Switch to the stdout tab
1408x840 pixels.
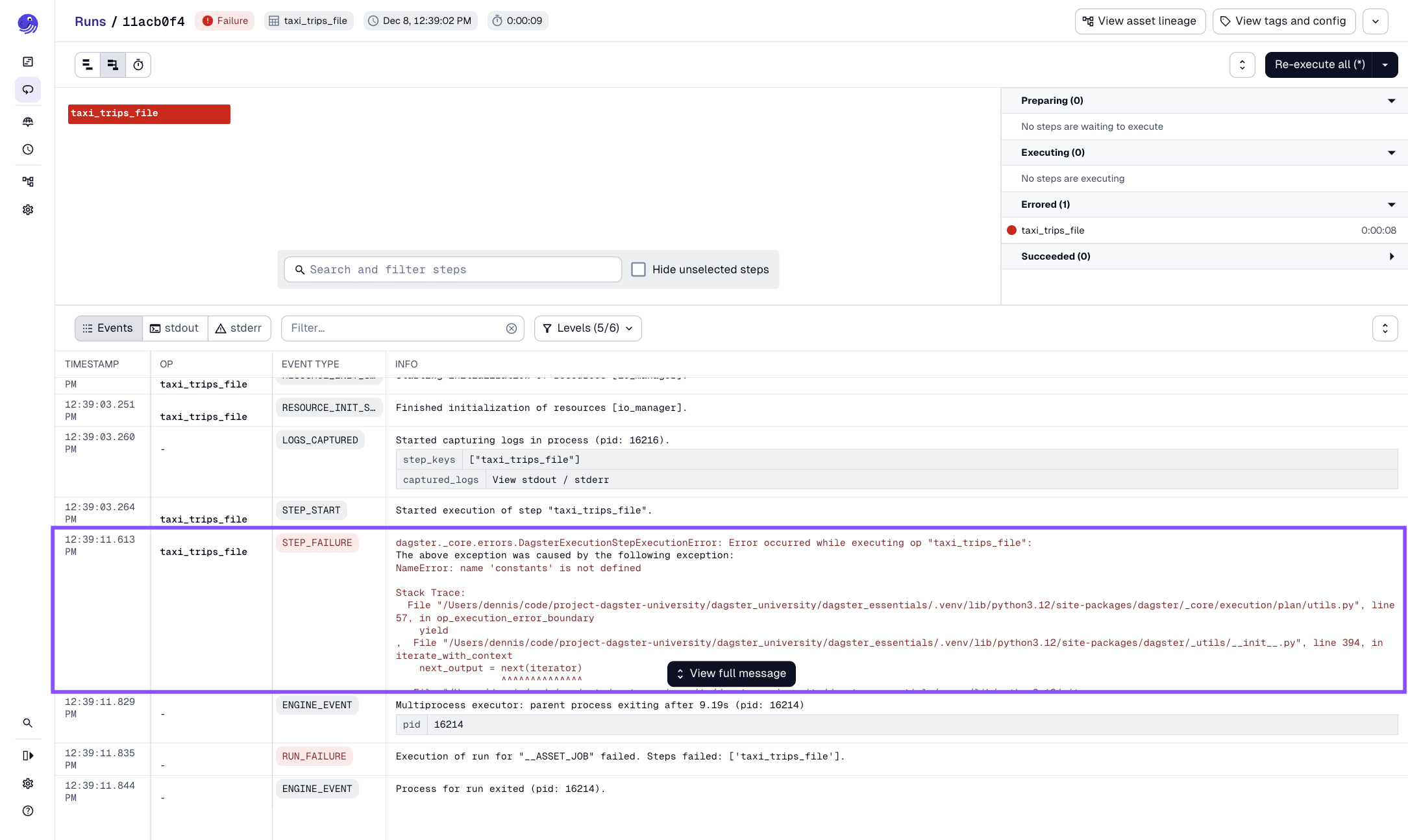[174, 328]
